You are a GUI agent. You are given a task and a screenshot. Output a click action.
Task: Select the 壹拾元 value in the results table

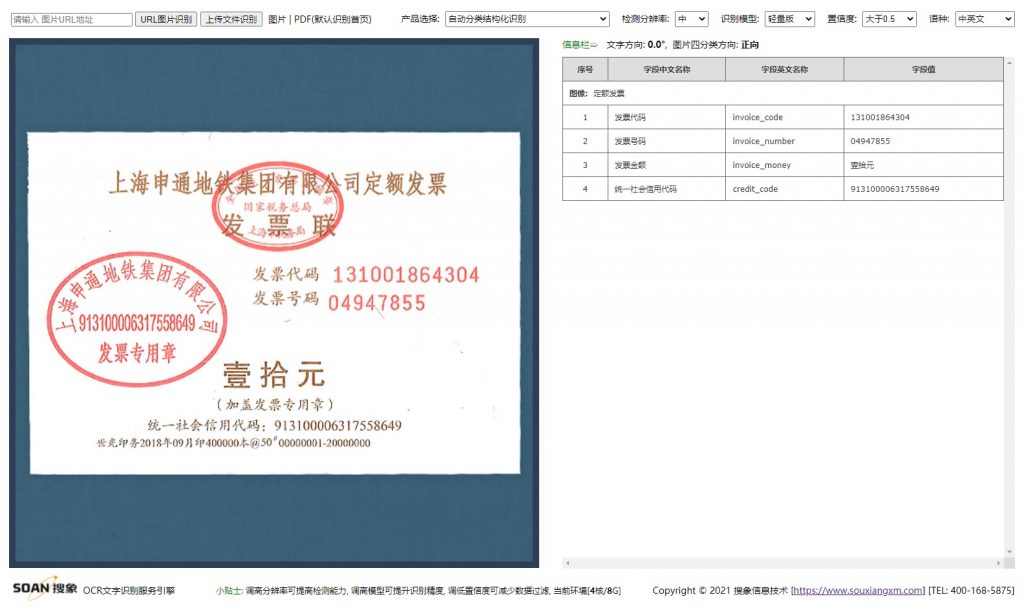pos(923,165)
